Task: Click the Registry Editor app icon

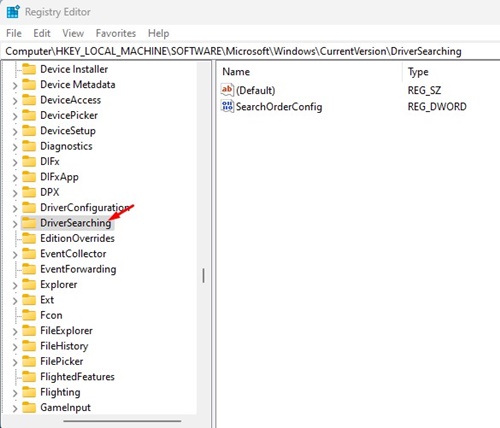Action: [13, 11]
